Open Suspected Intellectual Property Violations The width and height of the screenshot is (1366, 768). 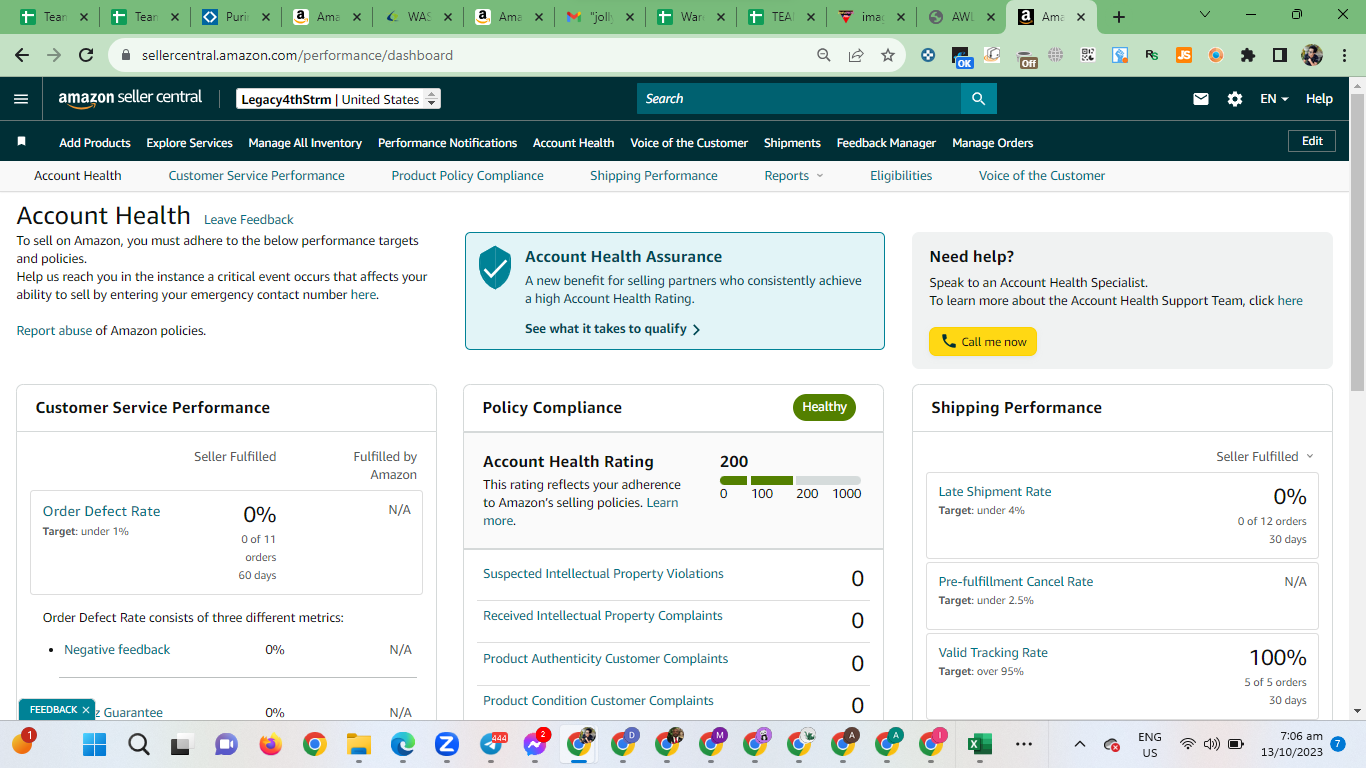(603, 574)
